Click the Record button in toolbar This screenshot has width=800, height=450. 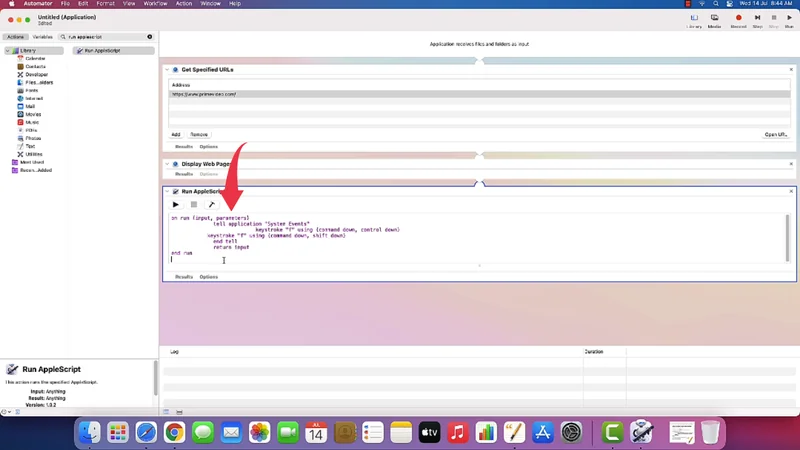point(738,19)
